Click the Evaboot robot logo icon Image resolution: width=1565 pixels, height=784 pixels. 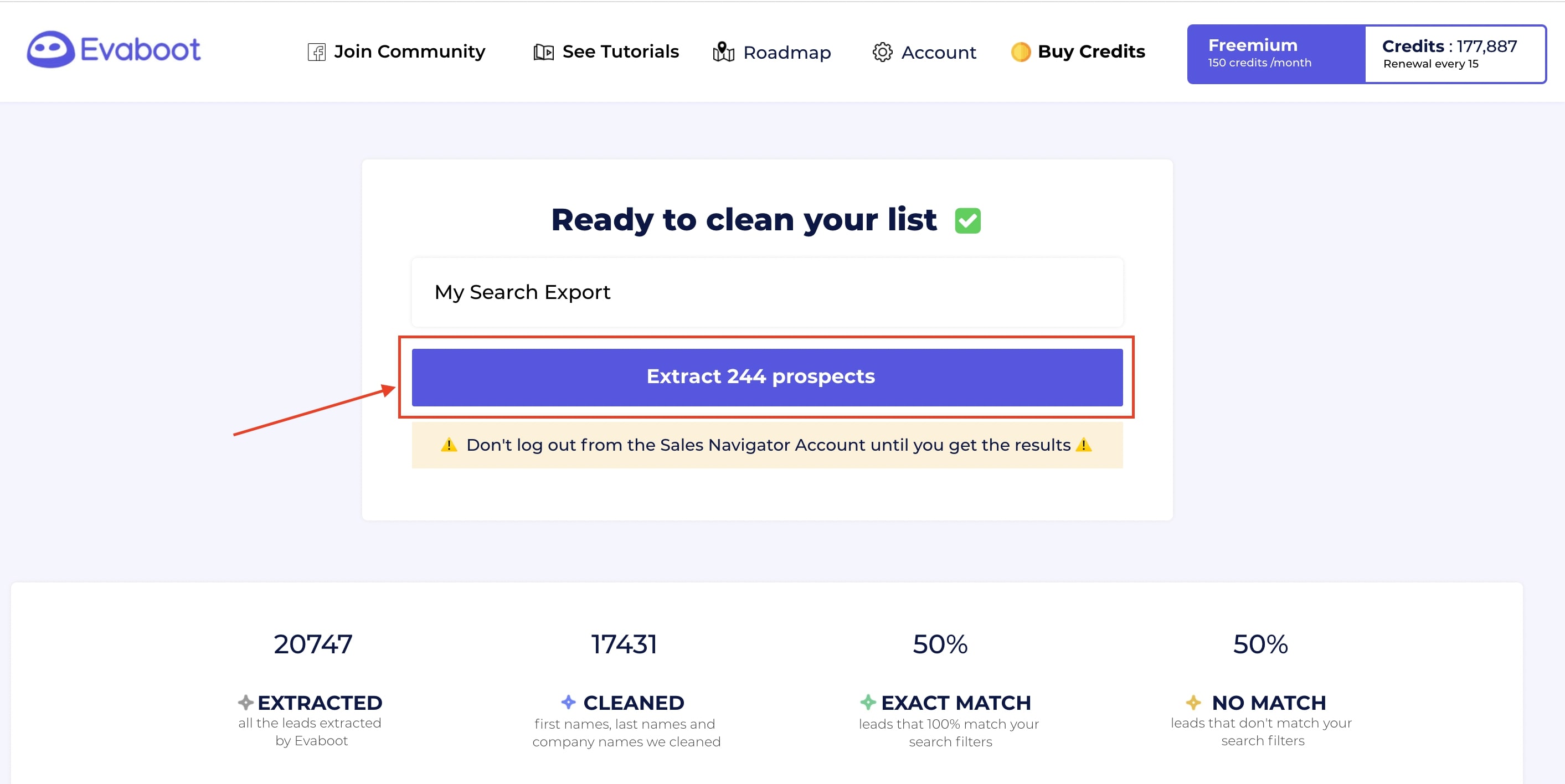pos(50,49)
